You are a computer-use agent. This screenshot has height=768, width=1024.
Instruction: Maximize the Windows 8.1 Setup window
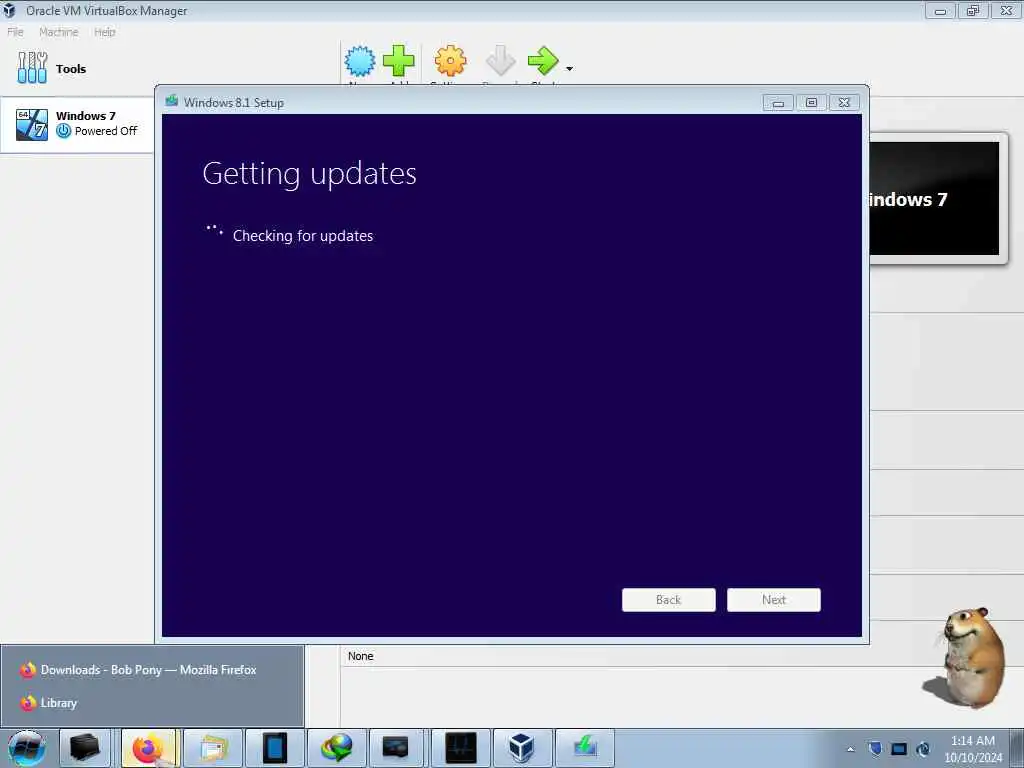point(811,103)
